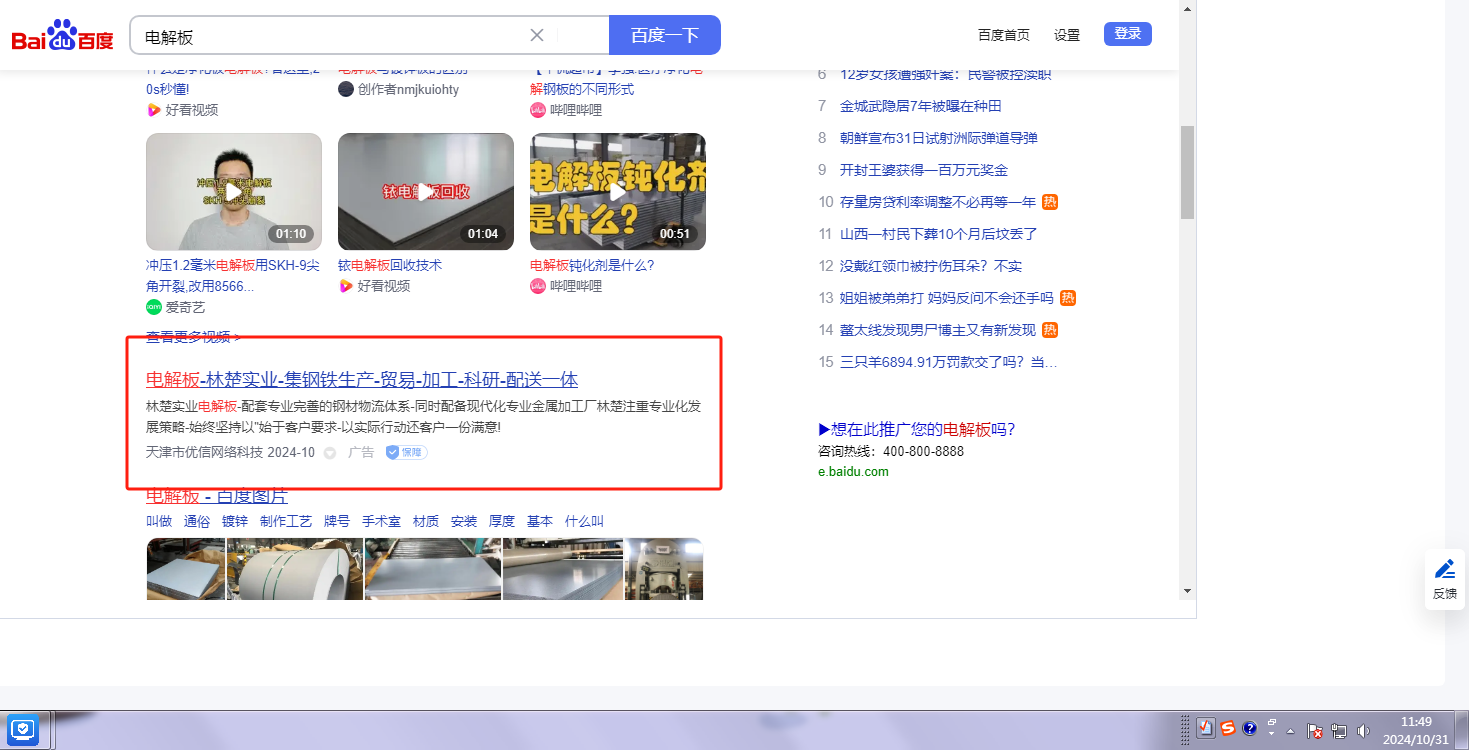Open the document checklist tray icon
Viewport: 1469px width, 750px height.
[1206, 729]
